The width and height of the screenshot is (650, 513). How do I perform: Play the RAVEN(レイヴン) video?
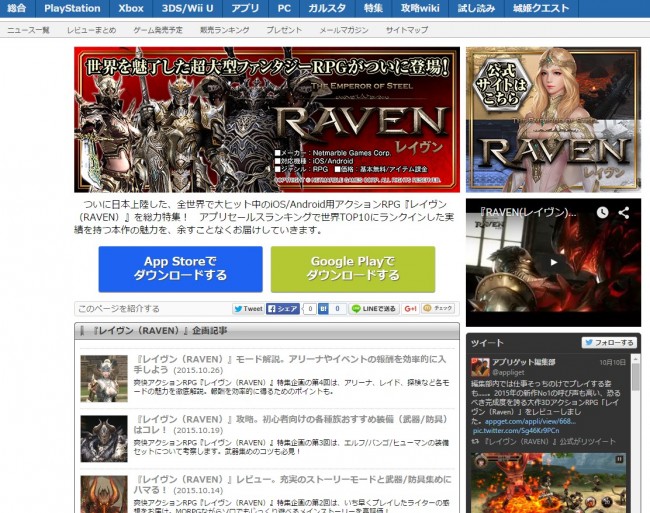(x=553, y=262)
